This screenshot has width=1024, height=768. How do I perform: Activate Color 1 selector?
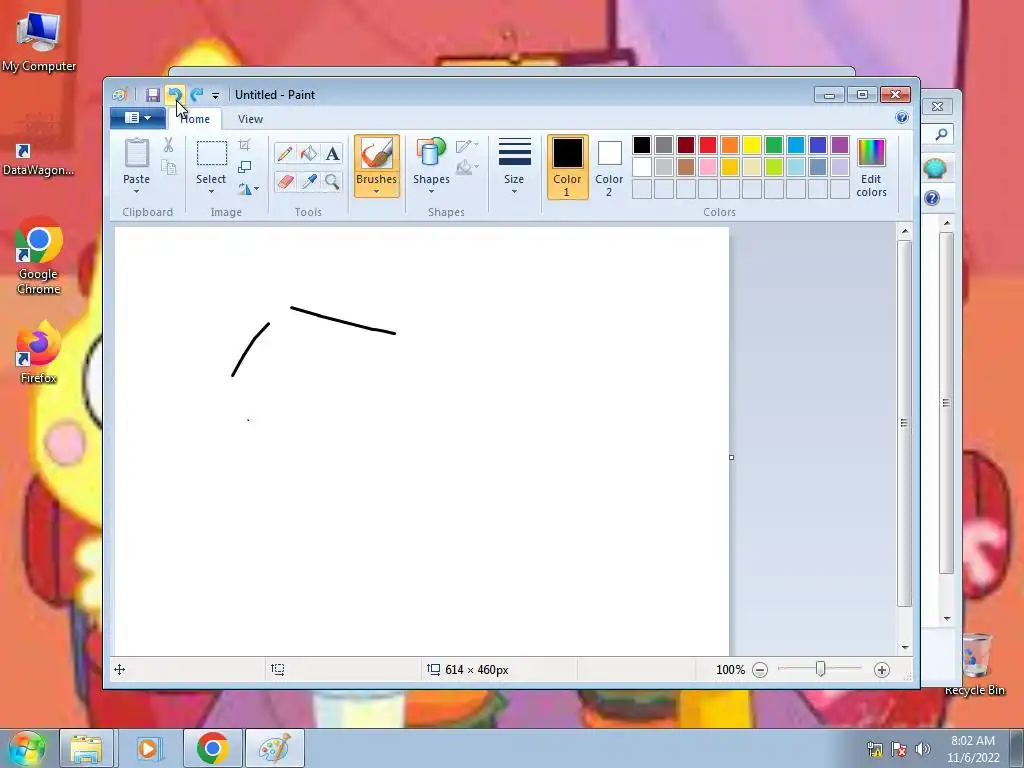[x=567, y=167]
